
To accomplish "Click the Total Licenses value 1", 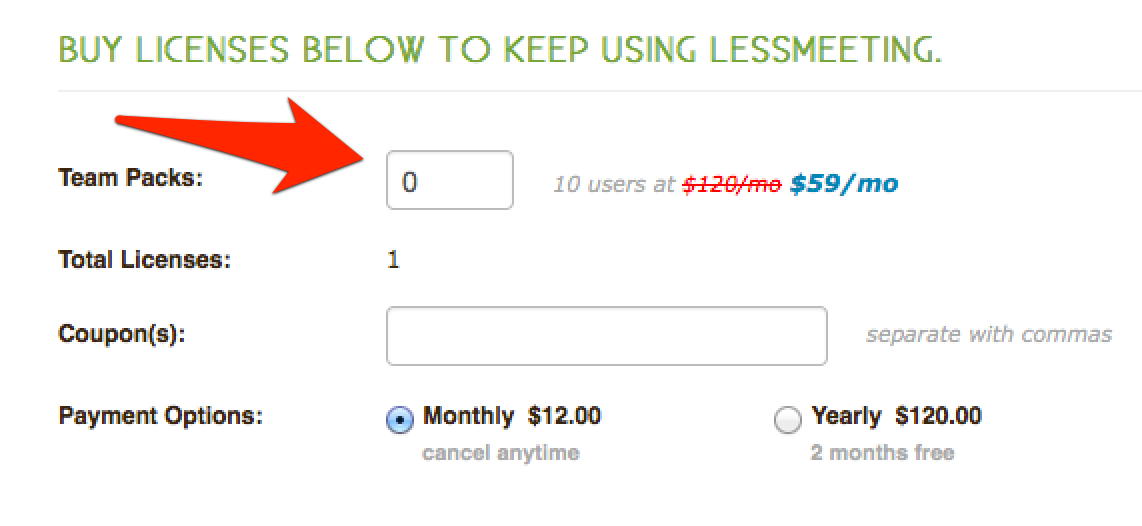I will pos(393,259).
